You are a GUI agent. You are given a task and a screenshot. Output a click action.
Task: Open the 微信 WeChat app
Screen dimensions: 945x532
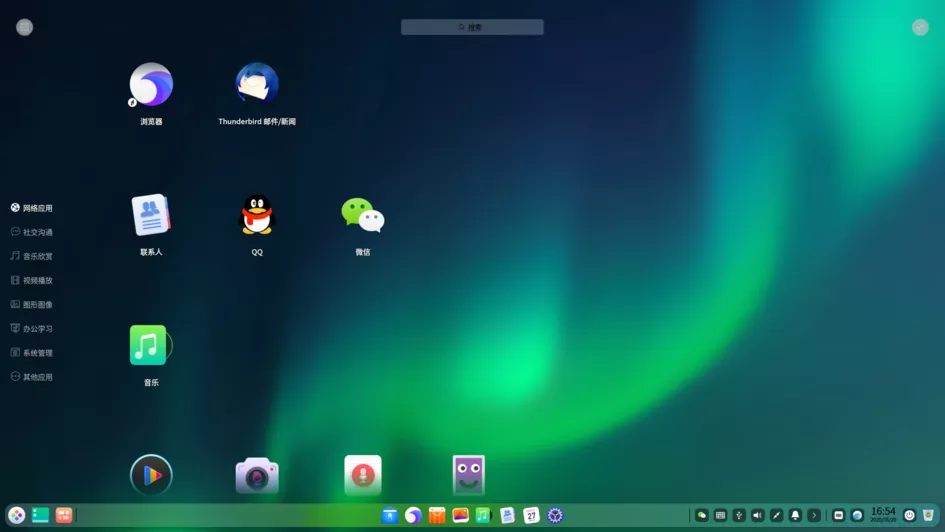(363, 214)
